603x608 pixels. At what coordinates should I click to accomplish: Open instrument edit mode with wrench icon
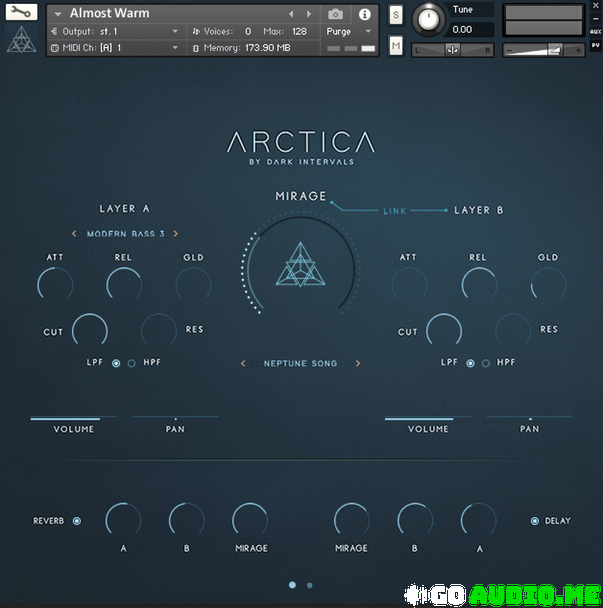pyautogui.click(x=21, y=12)
